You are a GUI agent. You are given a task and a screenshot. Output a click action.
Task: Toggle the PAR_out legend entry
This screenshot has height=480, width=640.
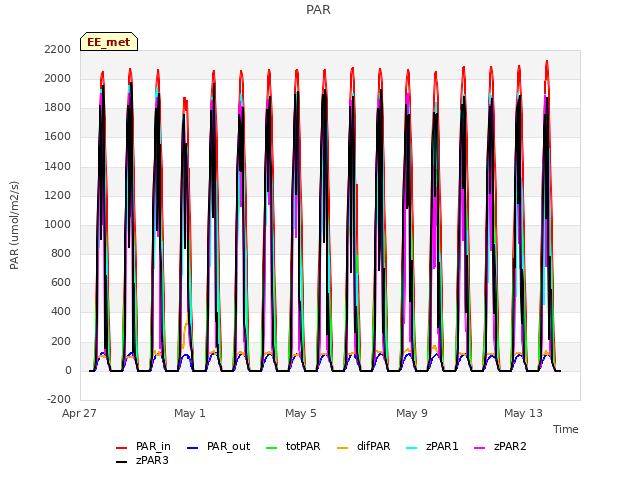coord(218,447)
